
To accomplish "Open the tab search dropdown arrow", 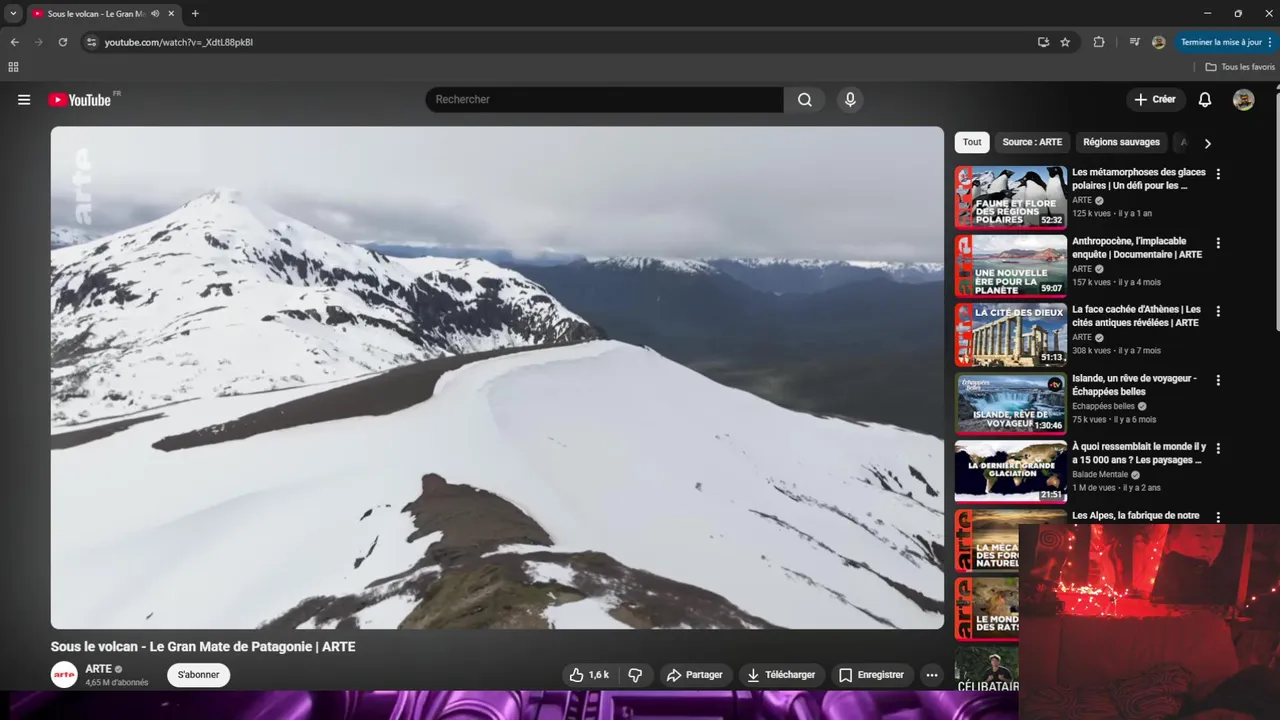I will coord(13,14).
